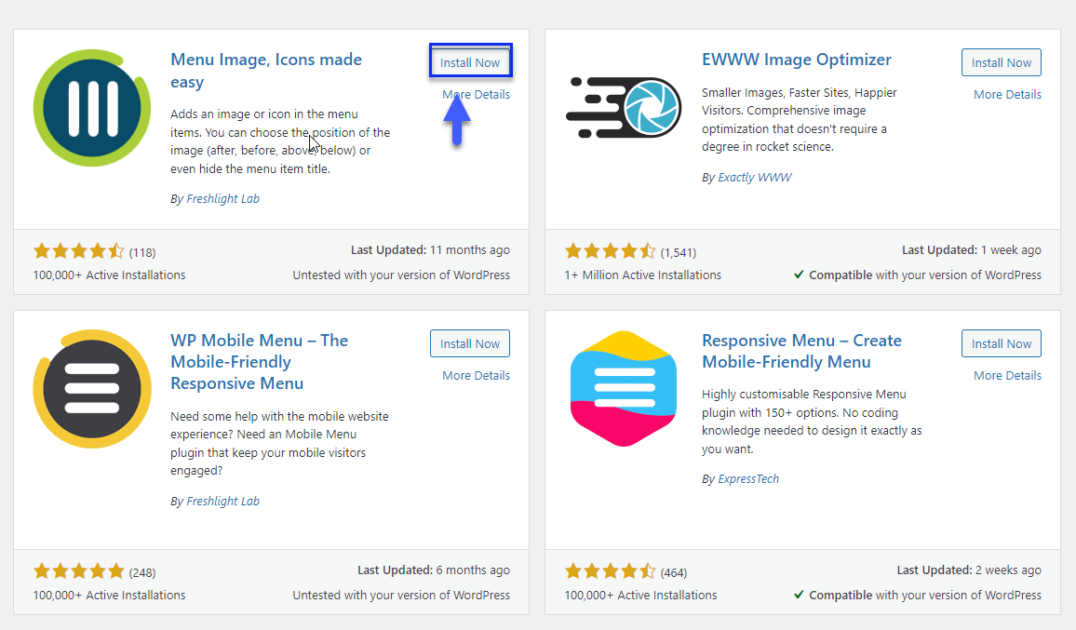Open More Details for Menu Image
Screen dimensions: 1076x630
(478, 94)
